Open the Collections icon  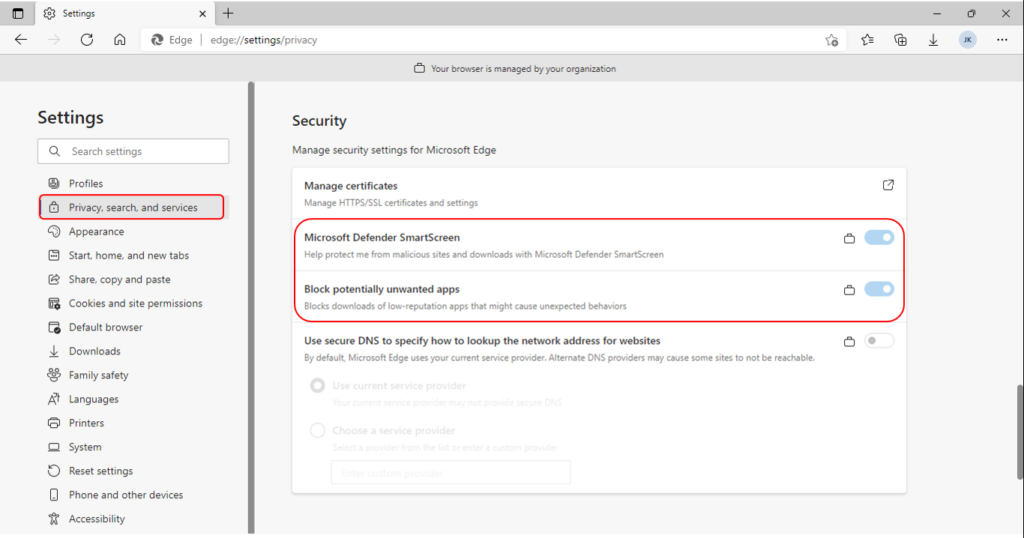(901, 40)
